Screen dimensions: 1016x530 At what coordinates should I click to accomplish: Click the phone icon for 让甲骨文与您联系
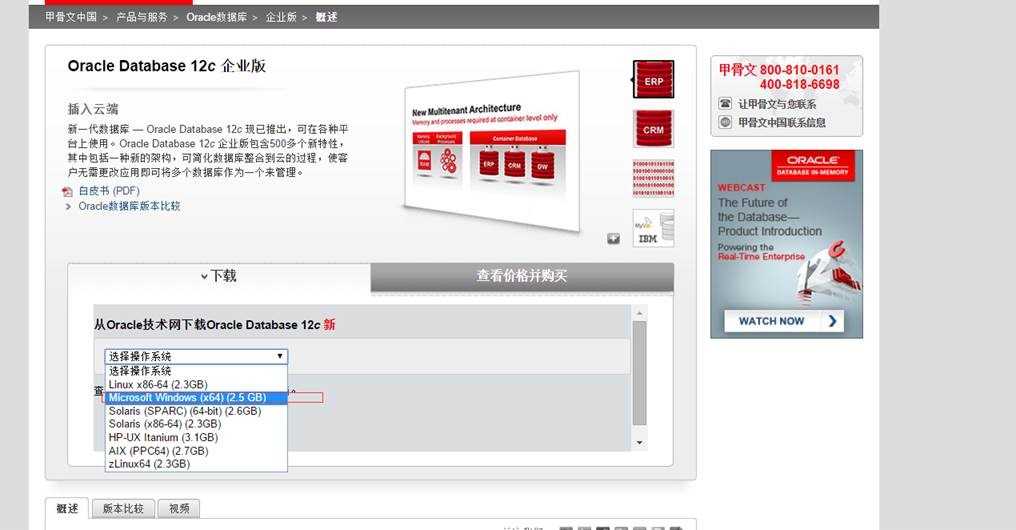725,104
